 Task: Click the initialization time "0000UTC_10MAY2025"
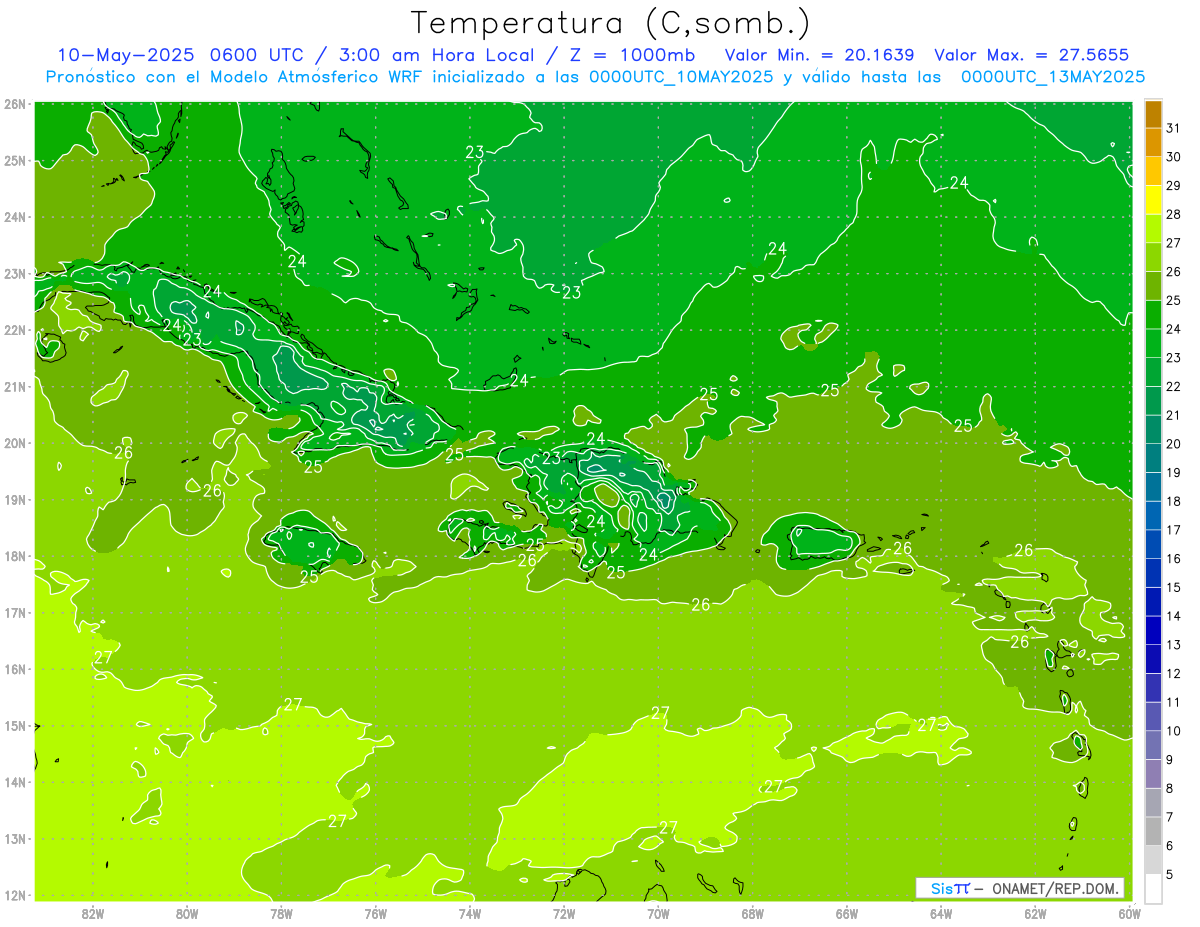coord(681,77)
